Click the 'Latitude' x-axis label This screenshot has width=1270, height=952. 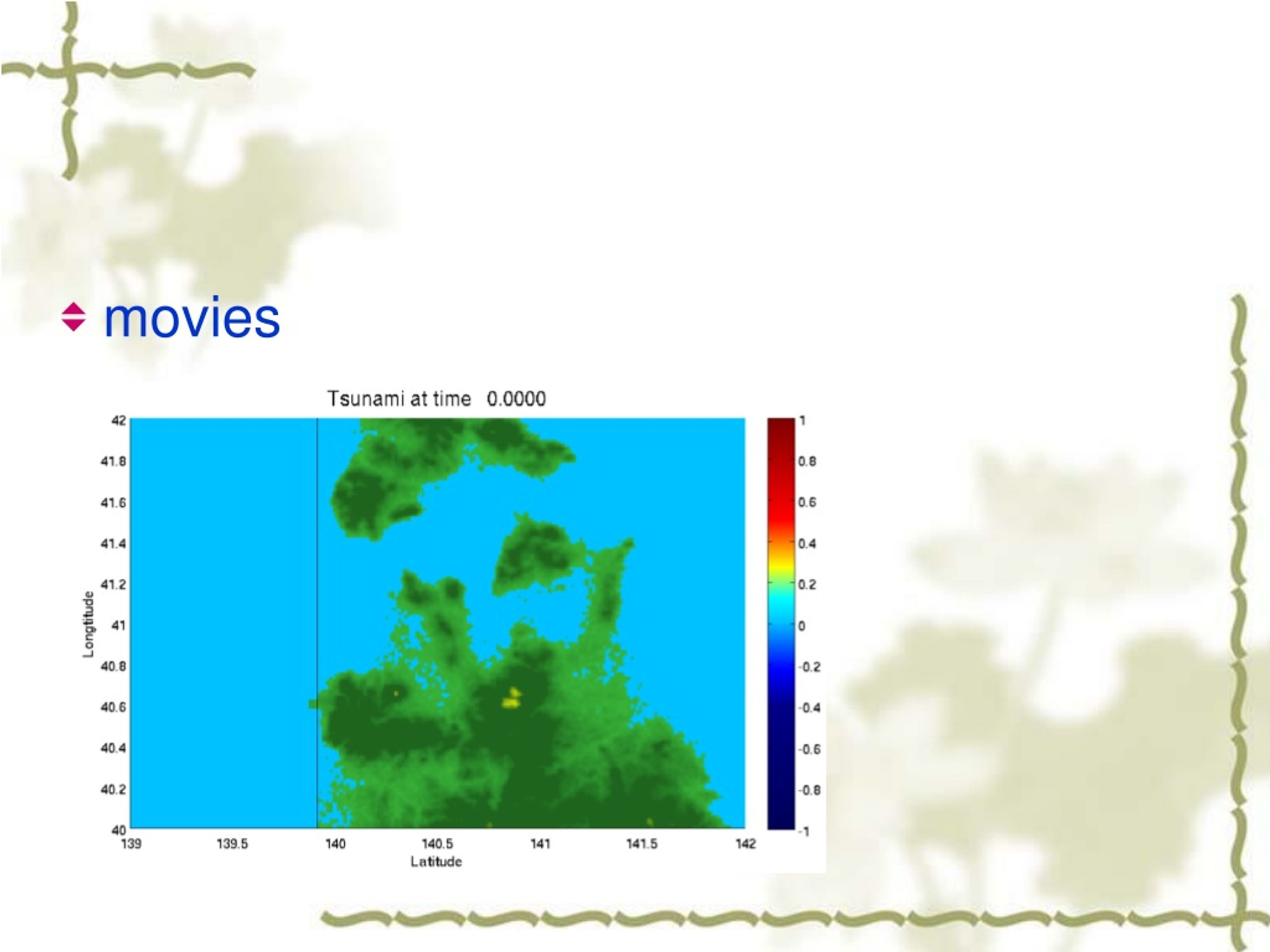pos(437,861)
